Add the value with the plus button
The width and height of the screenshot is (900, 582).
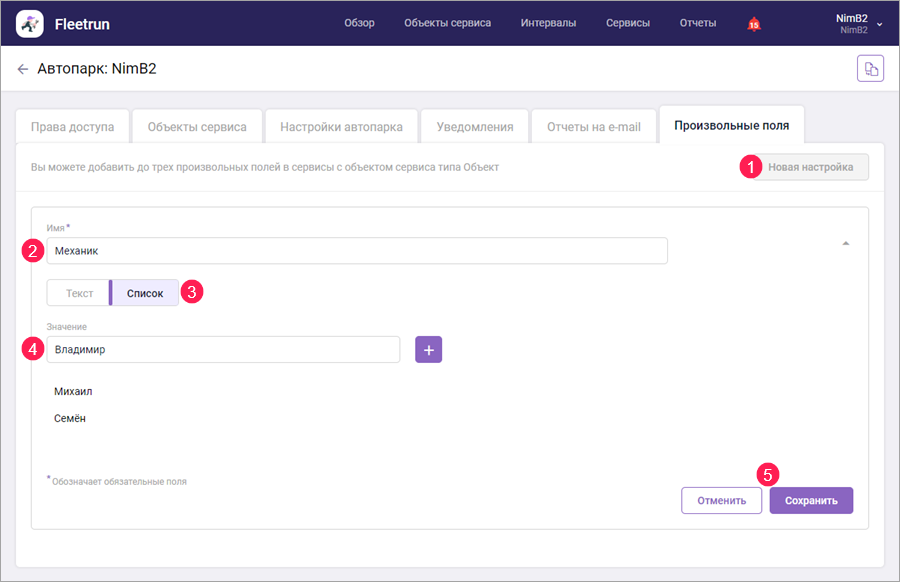[x=428, y=350]
